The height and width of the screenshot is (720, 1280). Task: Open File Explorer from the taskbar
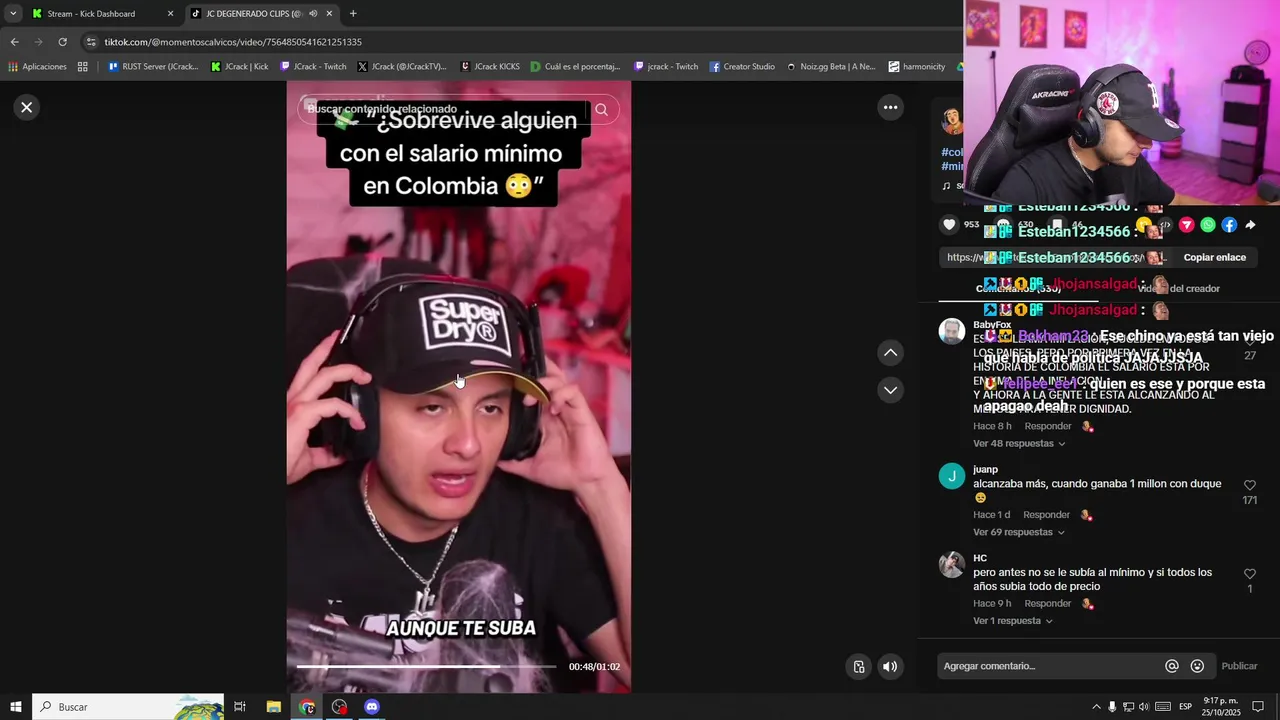tap(273, 707)
